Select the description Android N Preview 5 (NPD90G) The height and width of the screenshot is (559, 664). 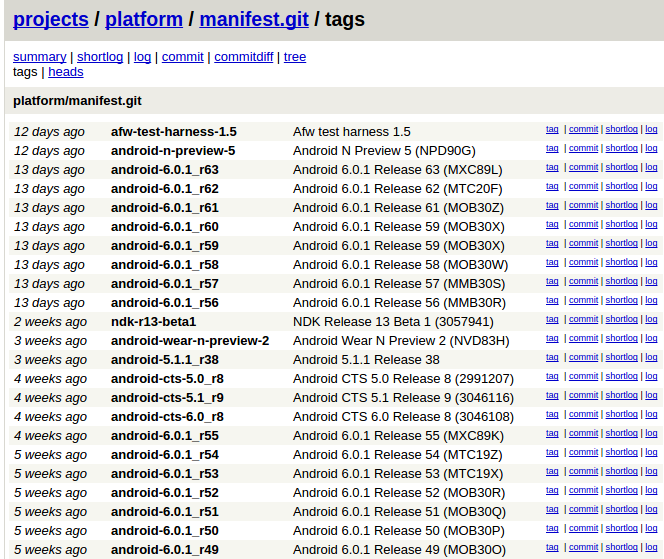pos(384,151)
